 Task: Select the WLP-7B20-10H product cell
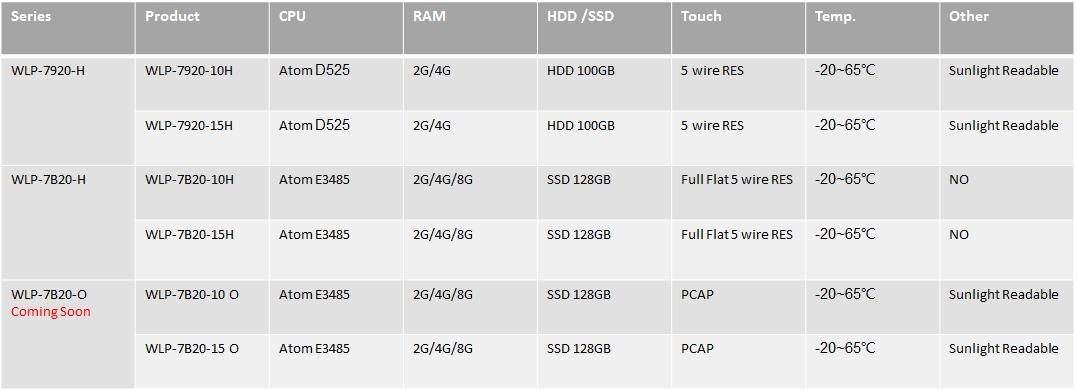tap(202, 192)
